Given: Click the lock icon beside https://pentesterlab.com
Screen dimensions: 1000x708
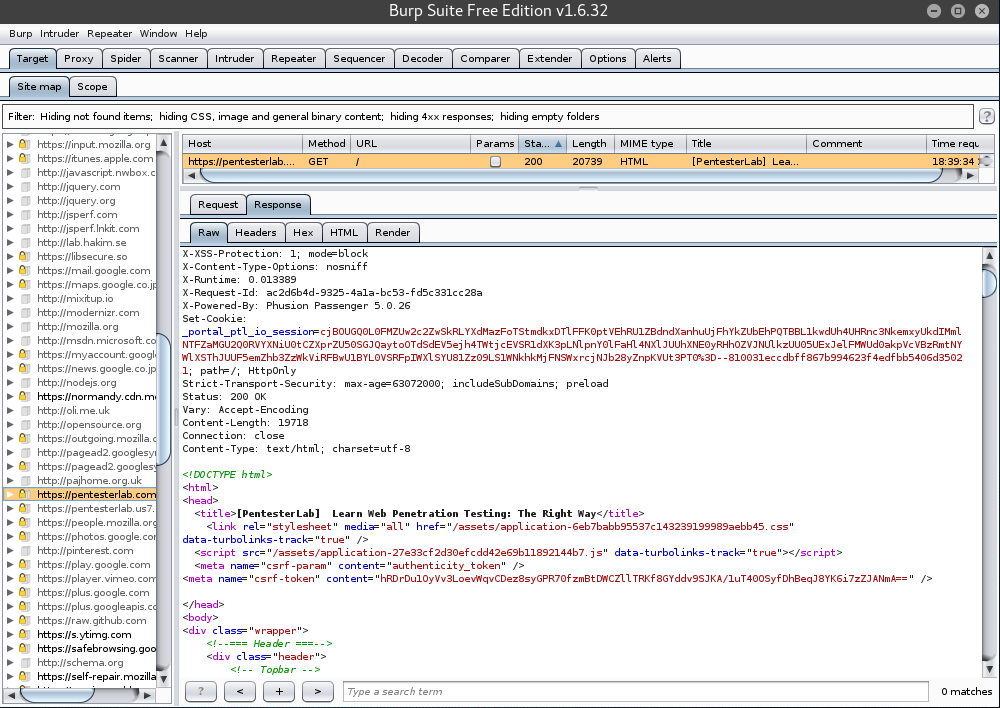Looking at the screenshot, I should point(24,494).
